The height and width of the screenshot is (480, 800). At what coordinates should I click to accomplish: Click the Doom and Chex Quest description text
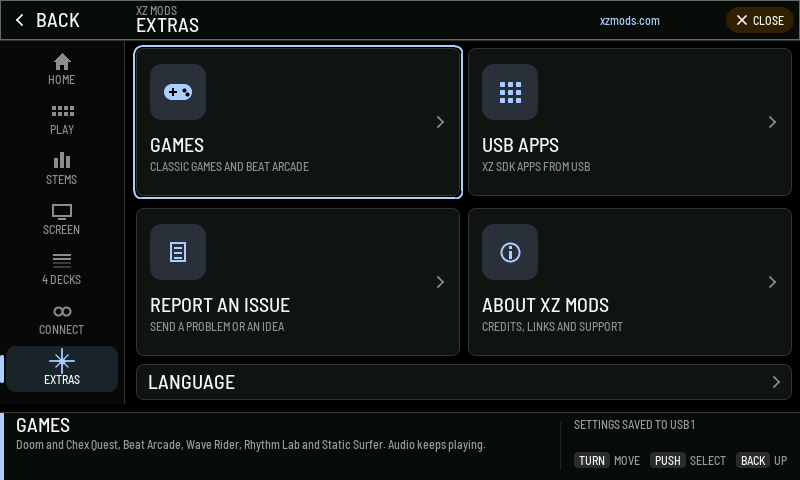click(251, 445)
